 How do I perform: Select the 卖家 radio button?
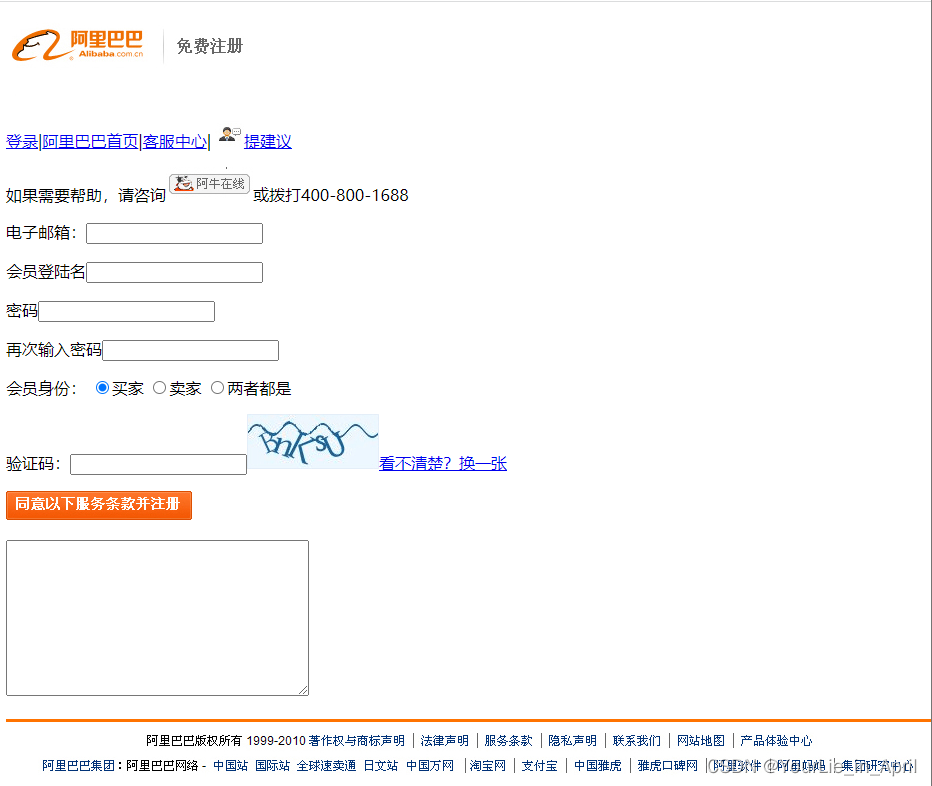pos(159,388)
